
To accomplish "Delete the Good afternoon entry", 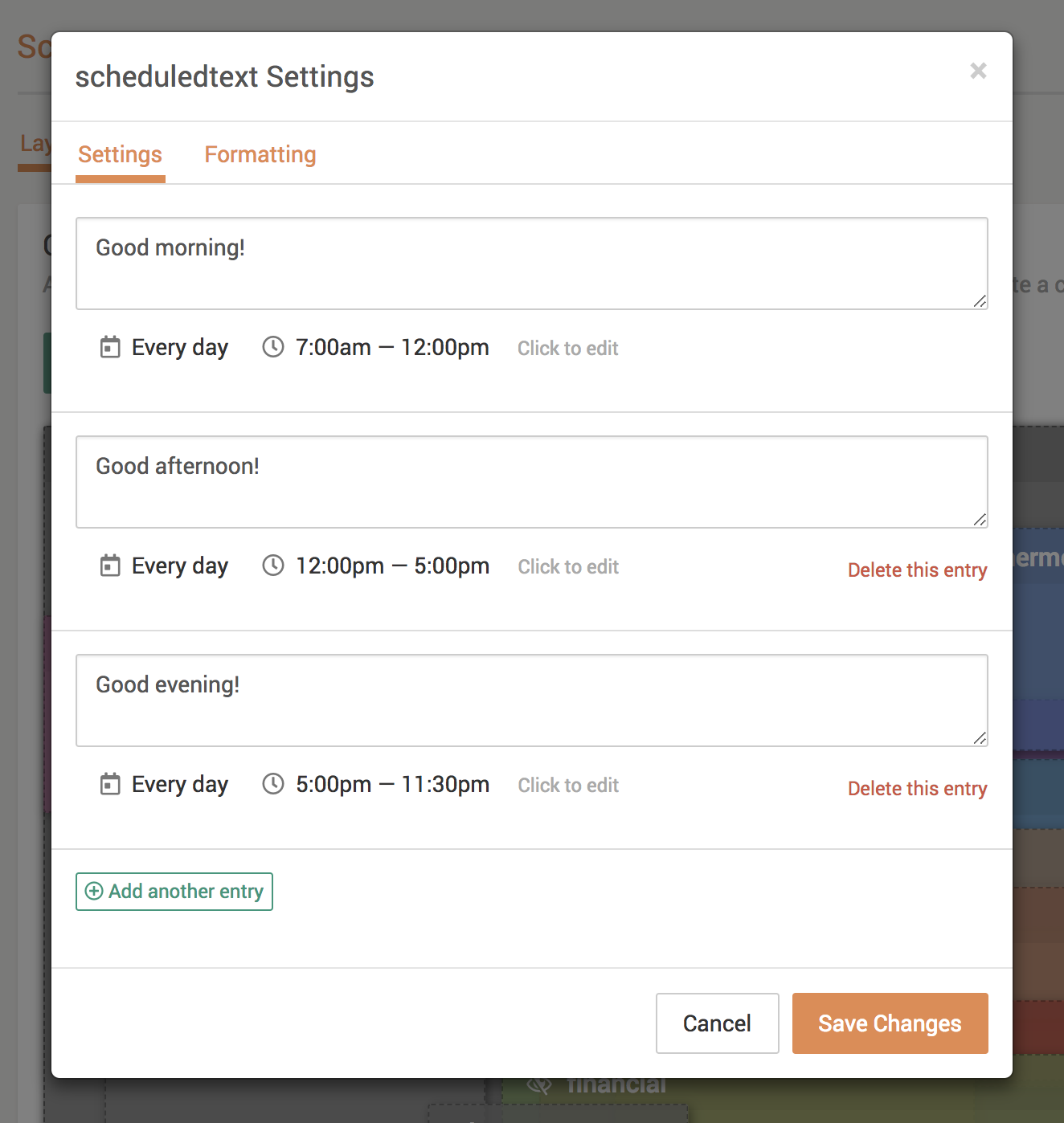I will [917, 570].
